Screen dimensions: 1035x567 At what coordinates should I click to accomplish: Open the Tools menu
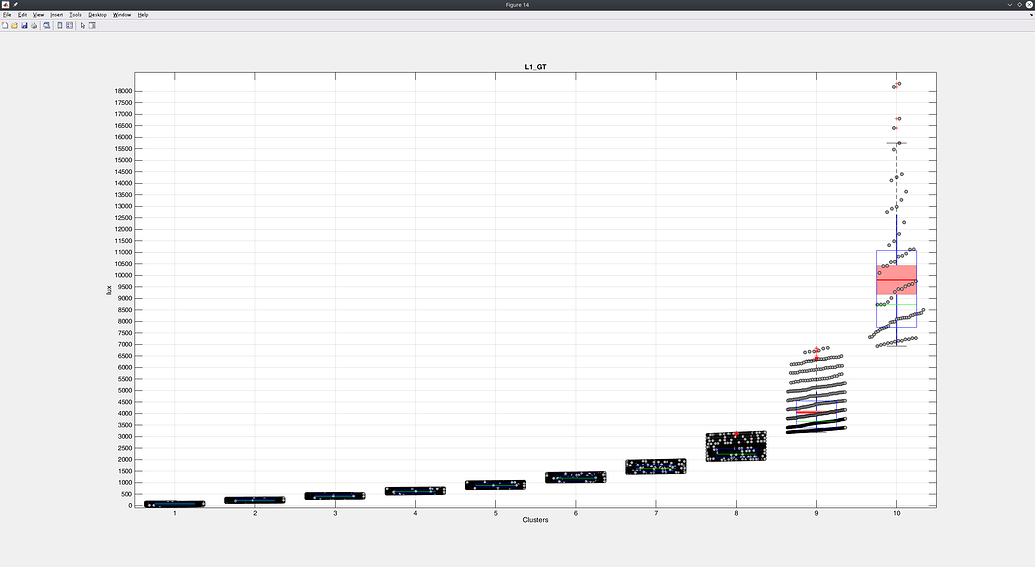coord(75,15)
